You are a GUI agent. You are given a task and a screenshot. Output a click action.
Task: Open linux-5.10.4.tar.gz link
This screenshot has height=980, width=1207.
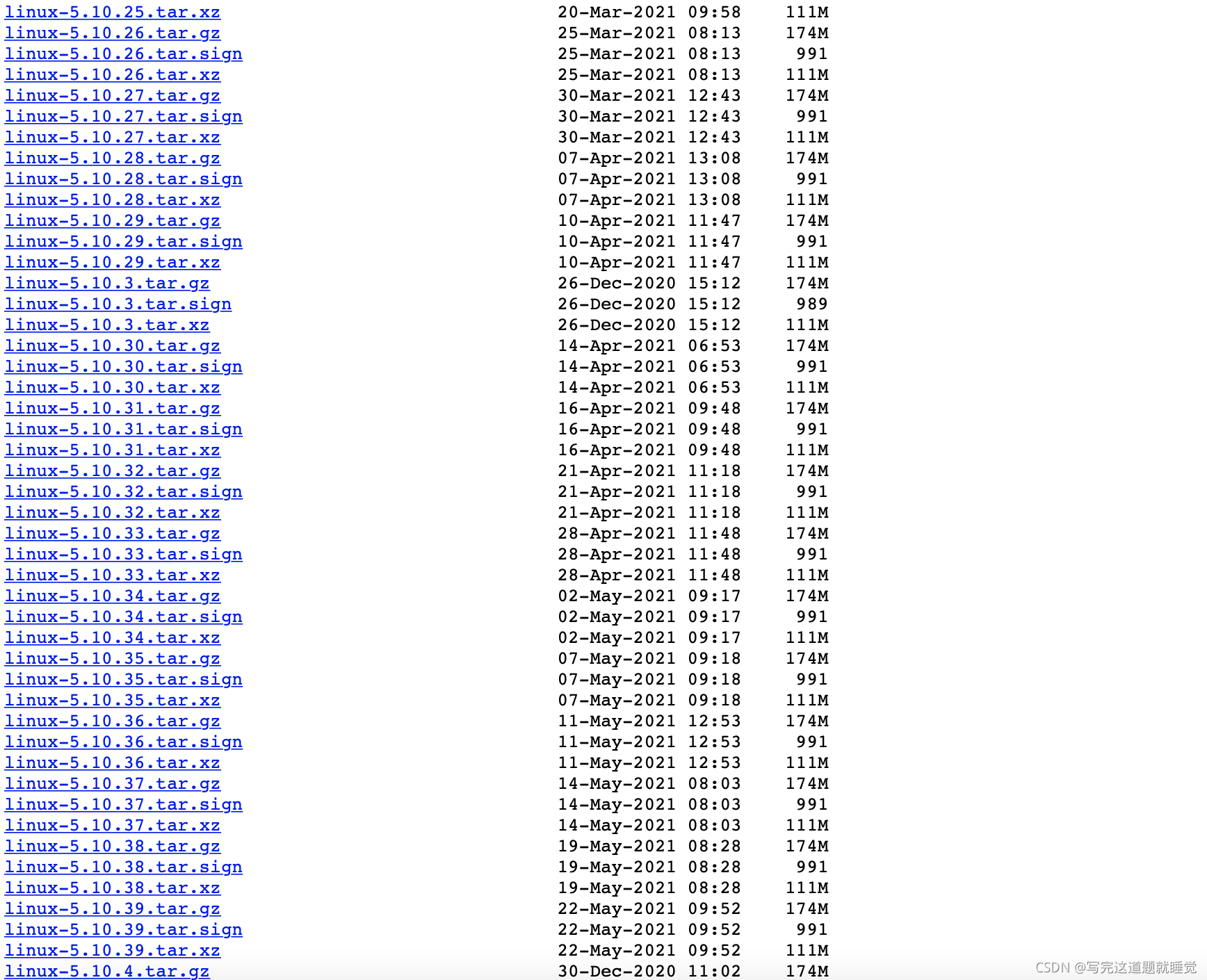click(x=107, y=972)
